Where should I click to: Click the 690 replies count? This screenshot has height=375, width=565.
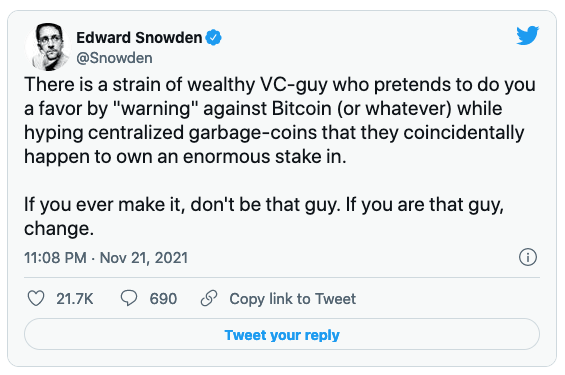pos(163,299)
